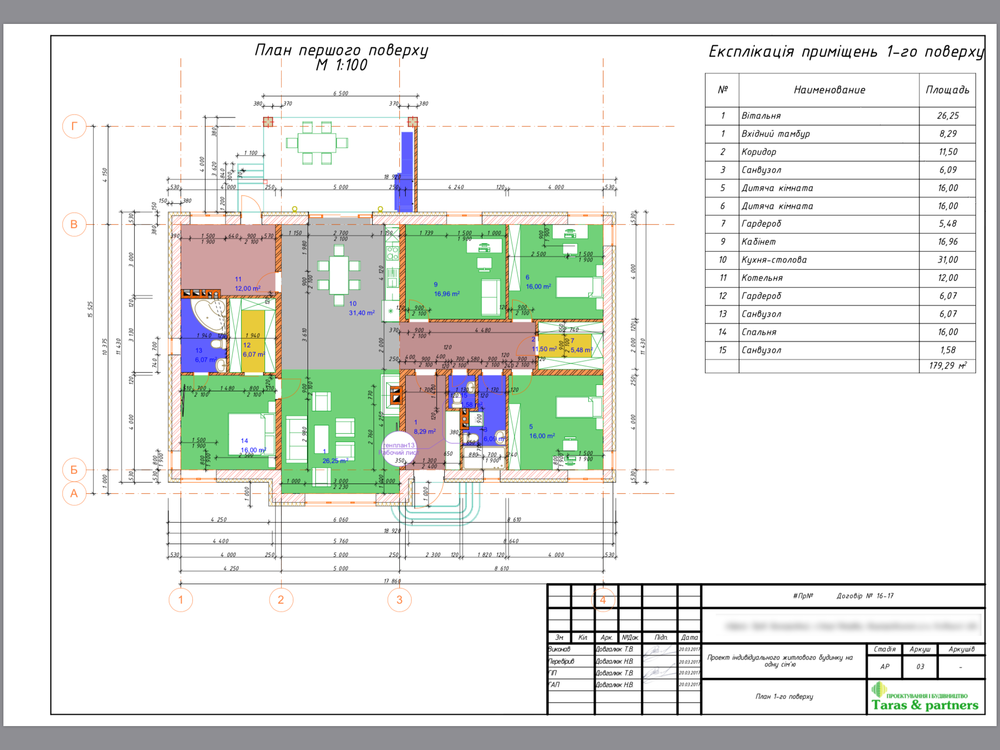
Task: Open the генплан13 Рабочий лист callout link
Action: pyautogui.click(x=400, y=447)
